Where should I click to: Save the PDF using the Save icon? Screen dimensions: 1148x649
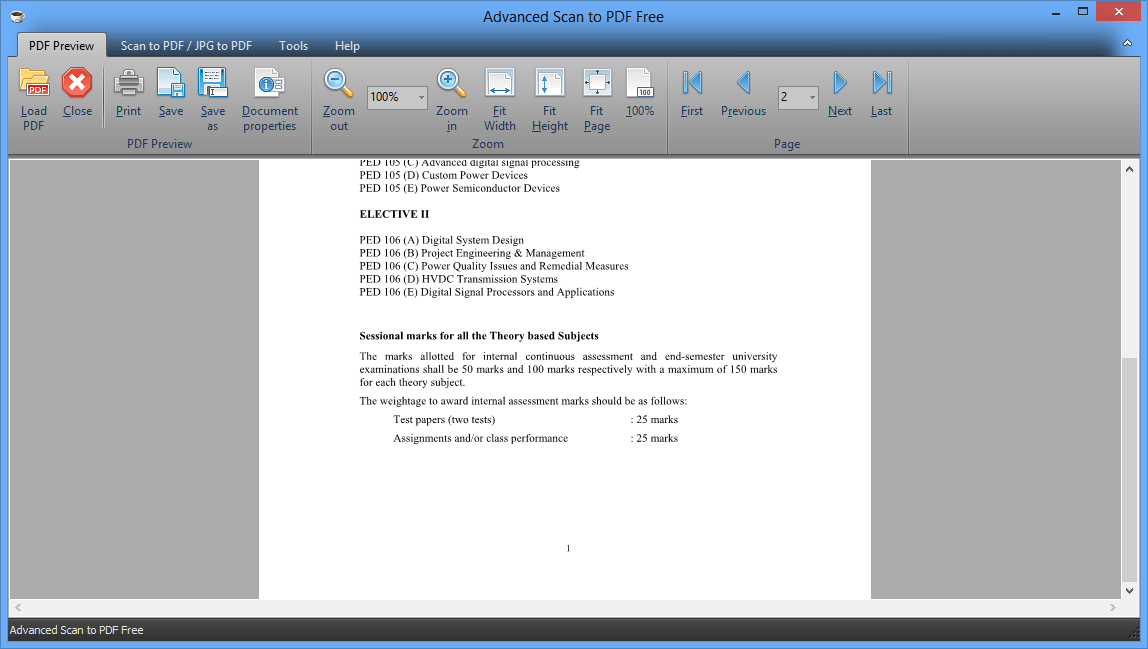(x=171, y=84)
